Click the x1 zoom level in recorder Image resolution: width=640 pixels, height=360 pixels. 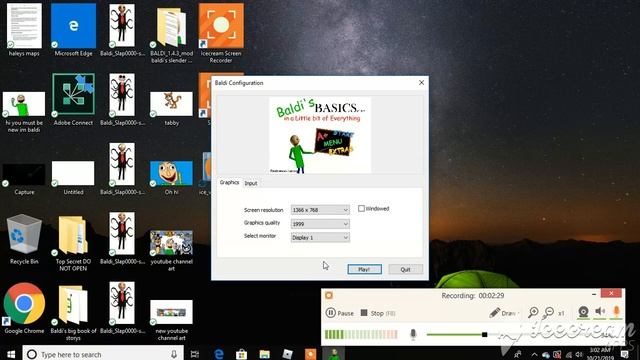(562, 313)
